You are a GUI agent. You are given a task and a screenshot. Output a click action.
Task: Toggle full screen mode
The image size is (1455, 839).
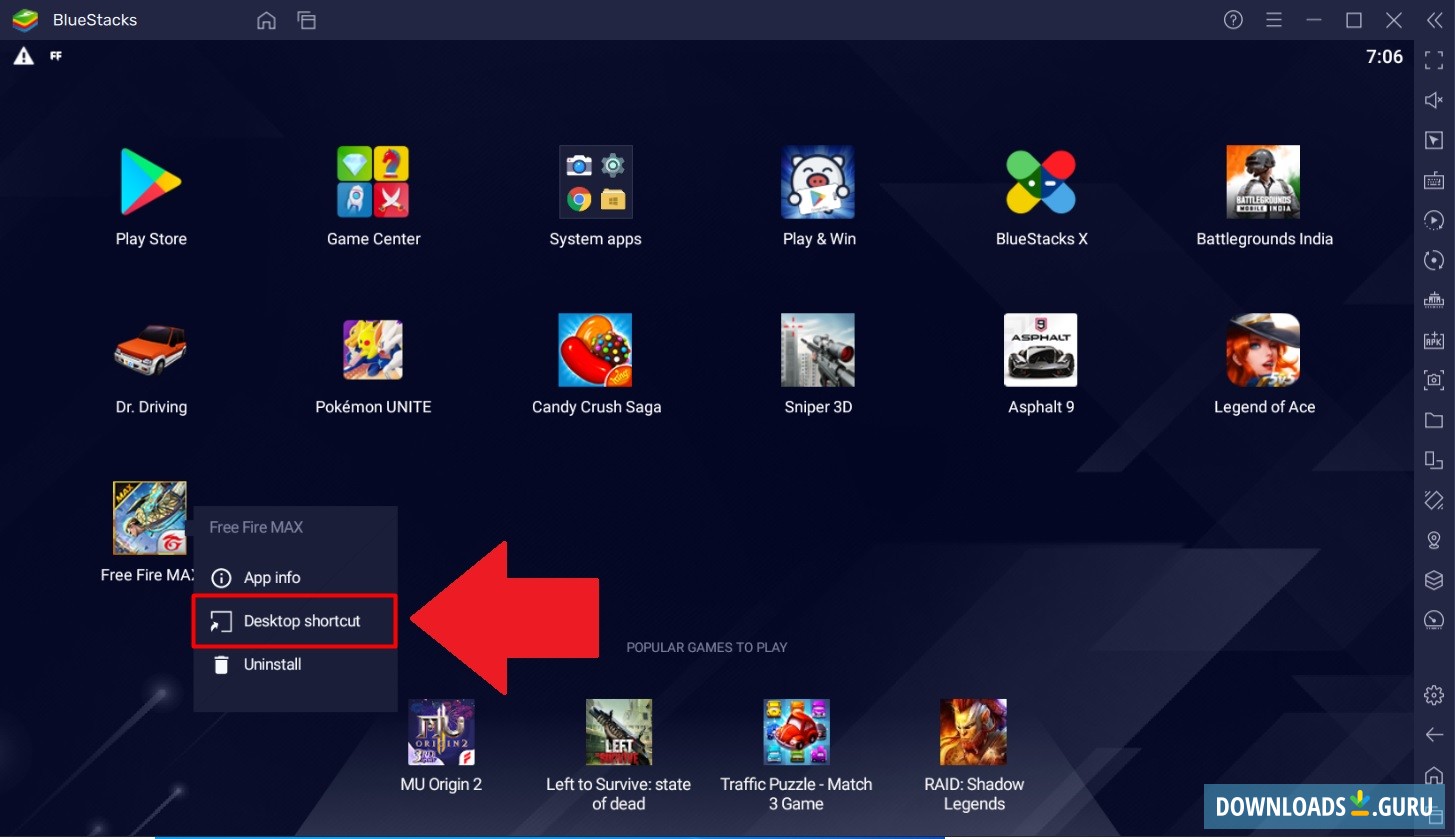pyautogui.click(x=1434, y=60)
